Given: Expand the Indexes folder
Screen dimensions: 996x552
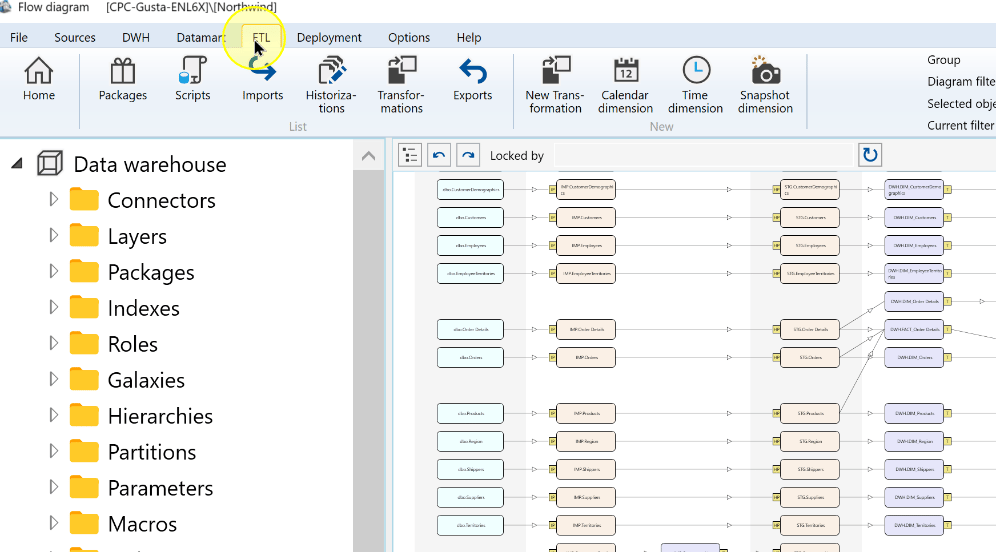Looking at the screenshot, I should (x=54, y=307).
